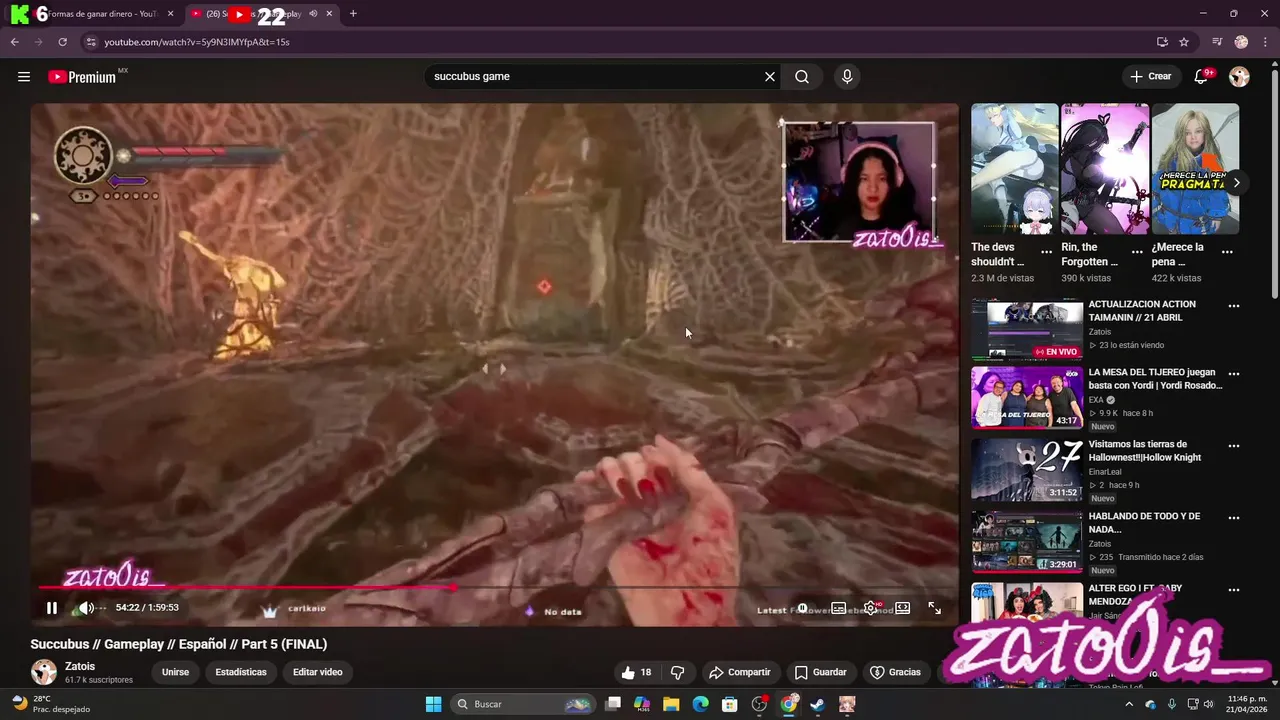
Task: Open options for '¿Merece la pena' short
Action: 1227,252
